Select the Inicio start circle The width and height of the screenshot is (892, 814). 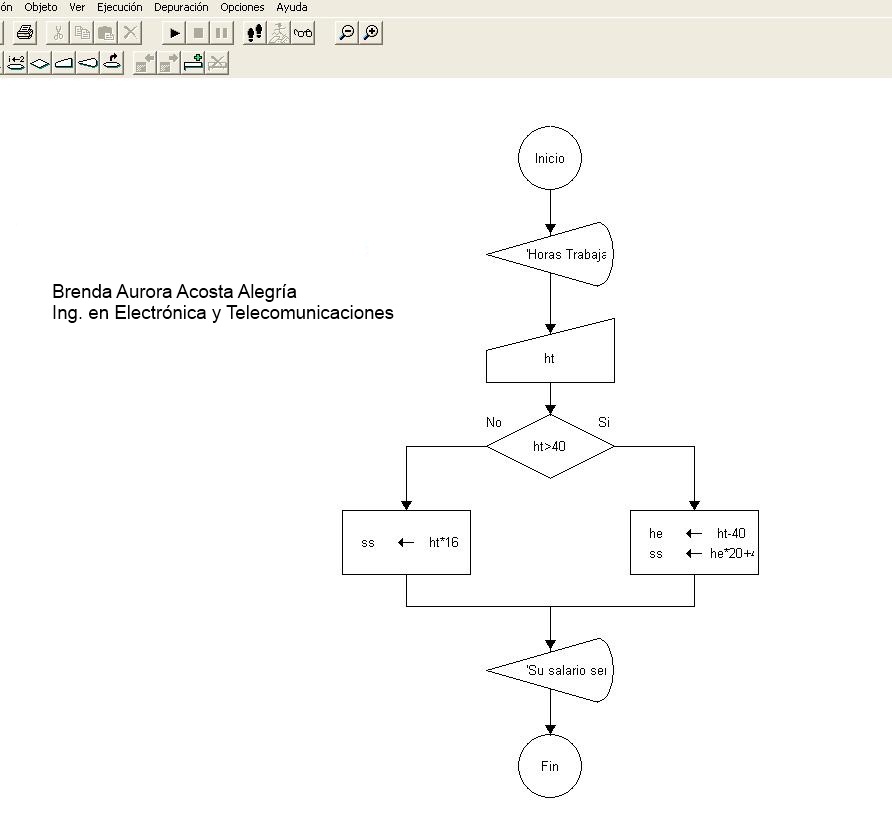coord(549,157)
